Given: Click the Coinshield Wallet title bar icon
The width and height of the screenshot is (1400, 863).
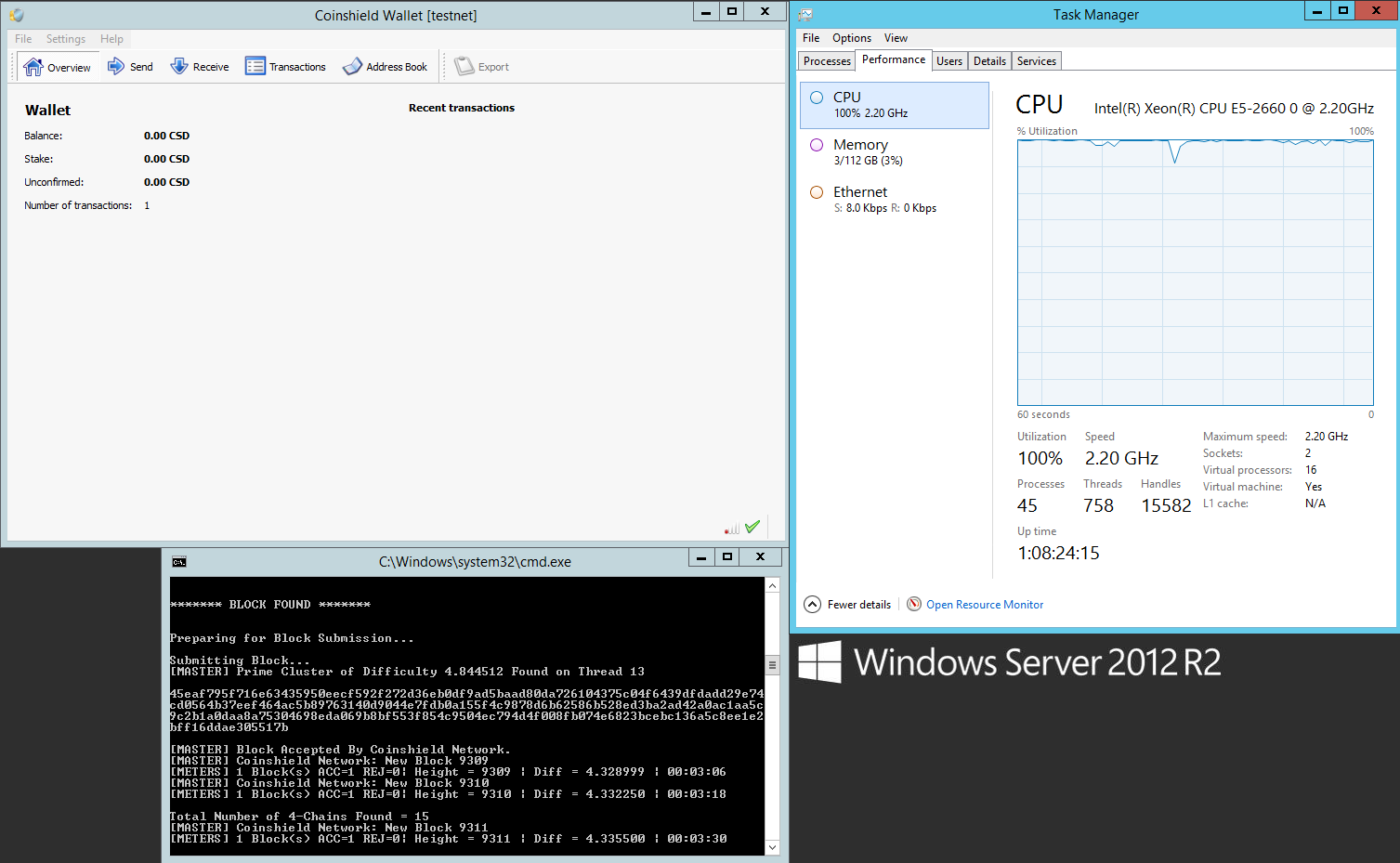Looking at the screenshot, I should pos(16,15).
